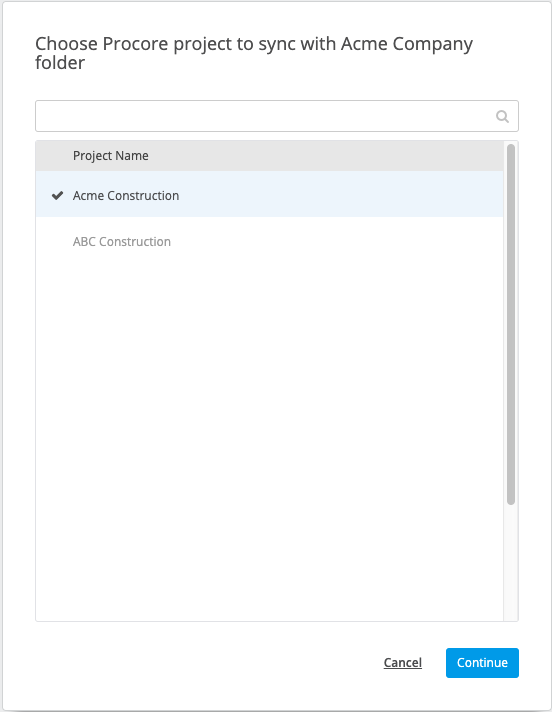Image resolution: width=552 pixels, height=712 pixels.
Task: Click the search magnifier icon
Action: (502, 117)
